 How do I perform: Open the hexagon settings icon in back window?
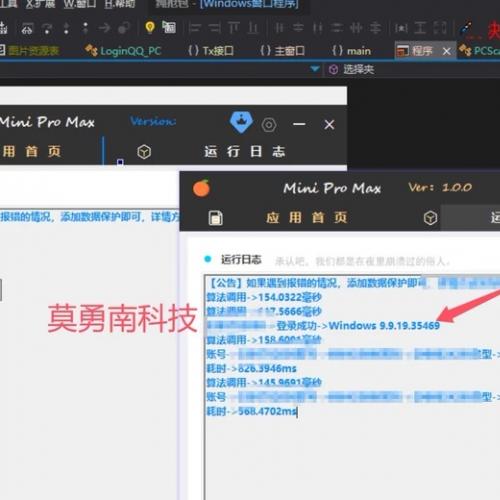click(x=269, y=125)
